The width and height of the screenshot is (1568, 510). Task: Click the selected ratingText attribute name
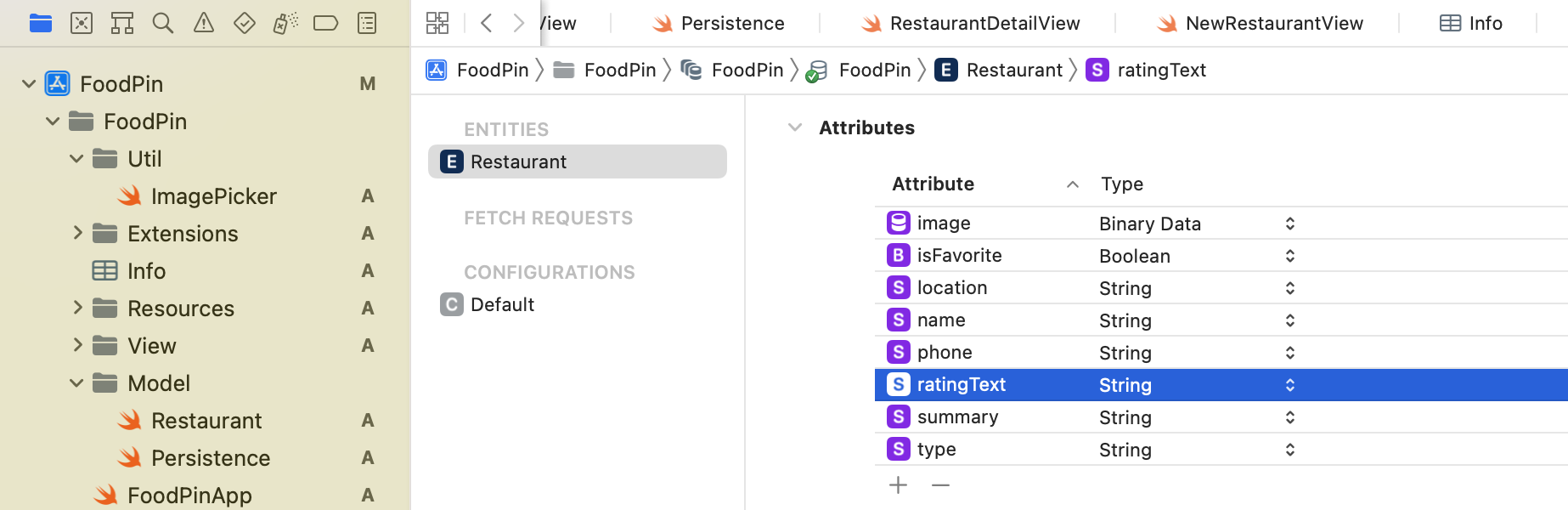[x=962, y=385]
